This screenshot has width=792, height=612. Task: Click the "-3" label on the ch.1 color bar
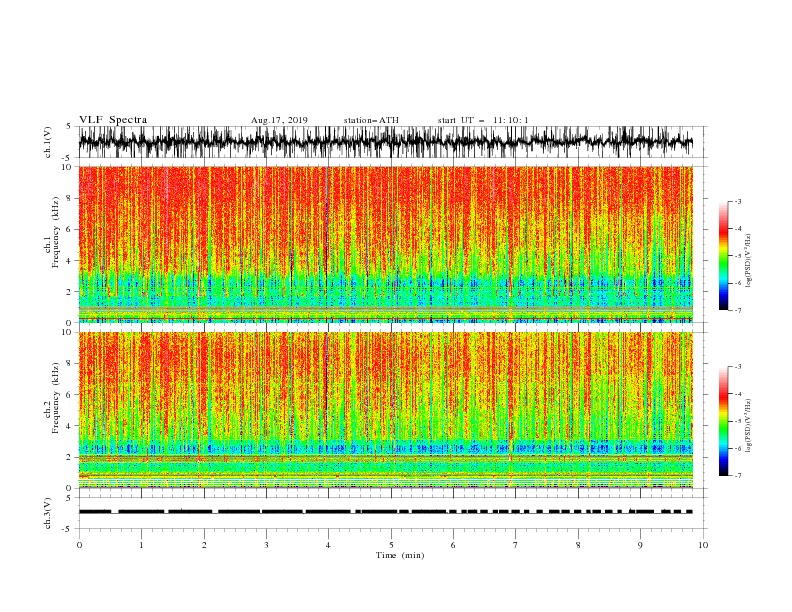pyautogui.click(x=737, y=201)
